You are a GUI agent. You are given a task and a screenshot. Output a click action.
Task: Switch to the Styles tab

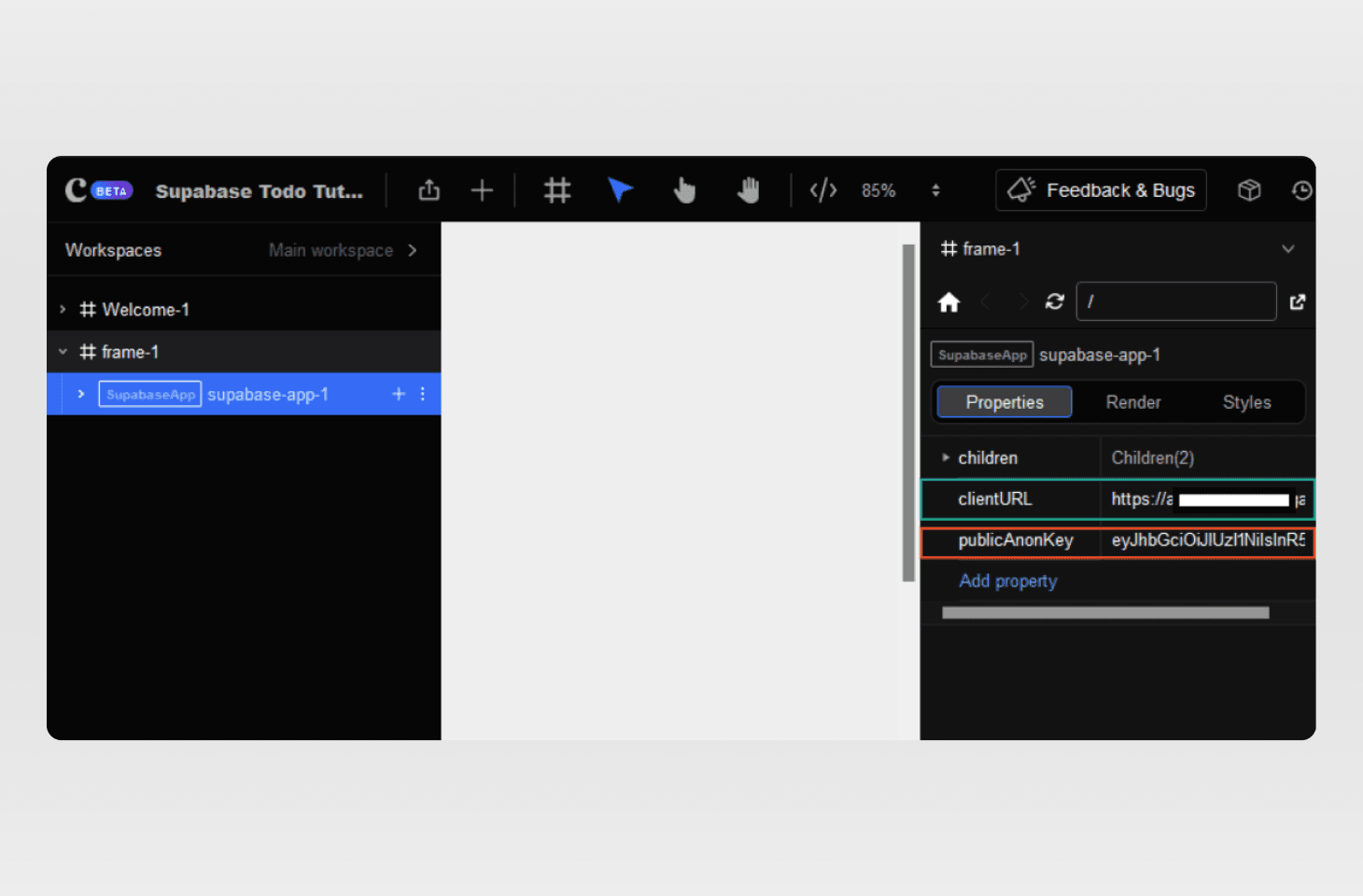point(1246,402)
